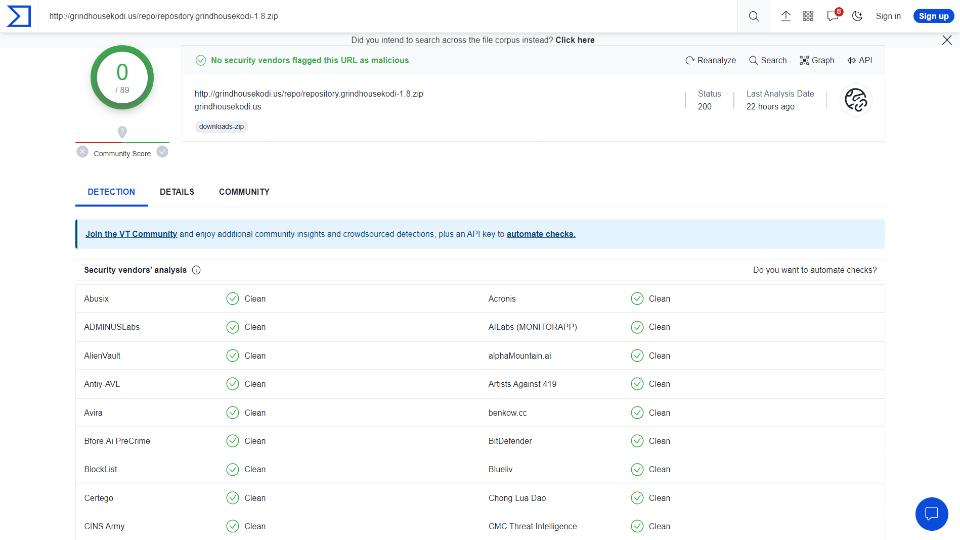Click the 'Certego' vendor name

pyautogui.click(x=99, y=498)
